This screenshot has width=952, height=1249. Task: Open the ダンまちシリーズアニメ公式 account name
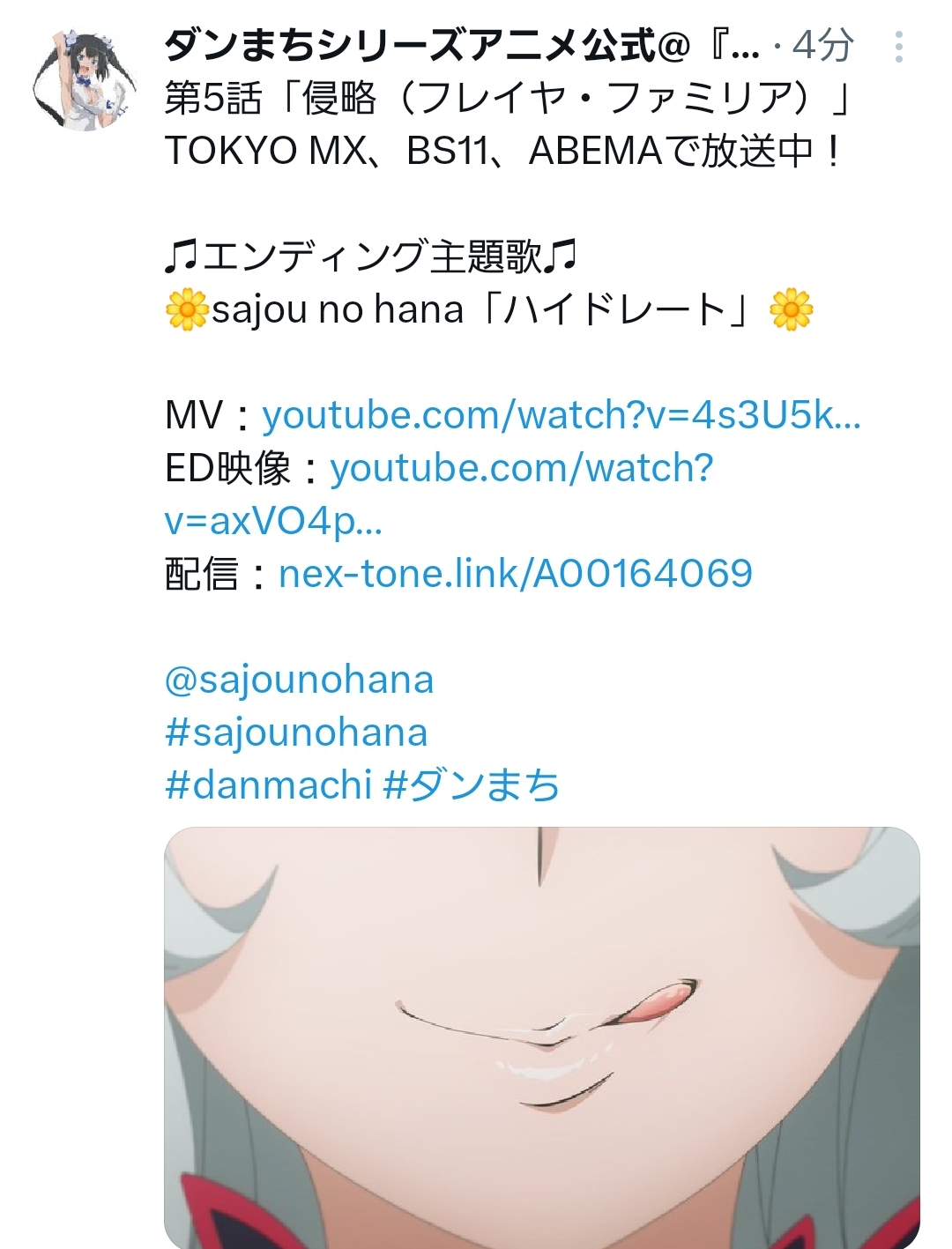(462, 45)
